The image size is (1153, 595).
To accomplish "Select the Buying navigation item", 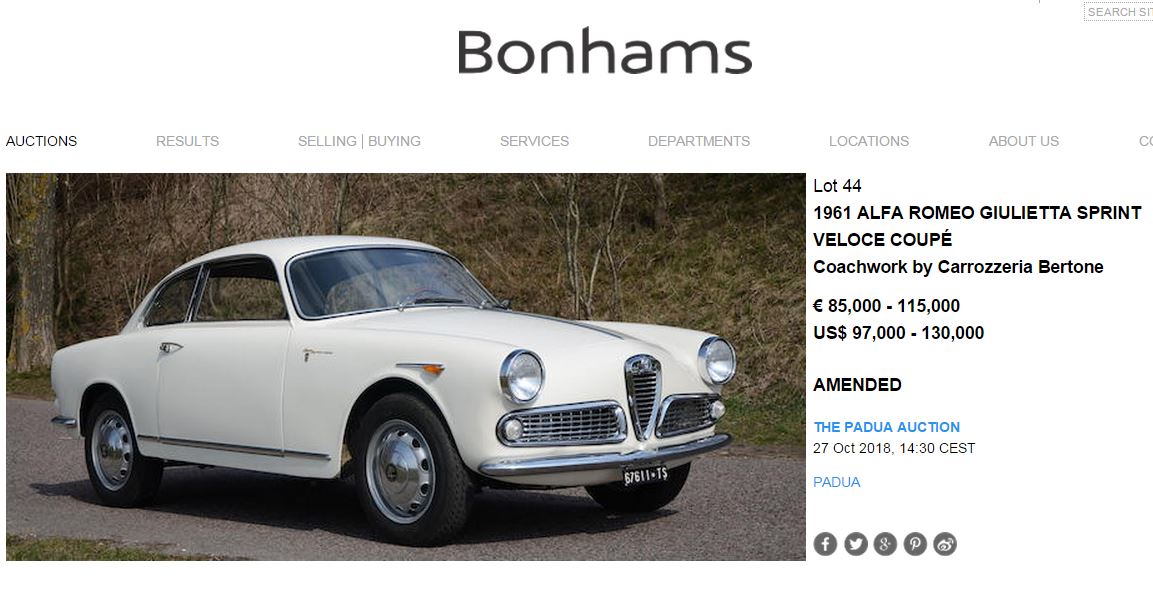I will 394,141.
